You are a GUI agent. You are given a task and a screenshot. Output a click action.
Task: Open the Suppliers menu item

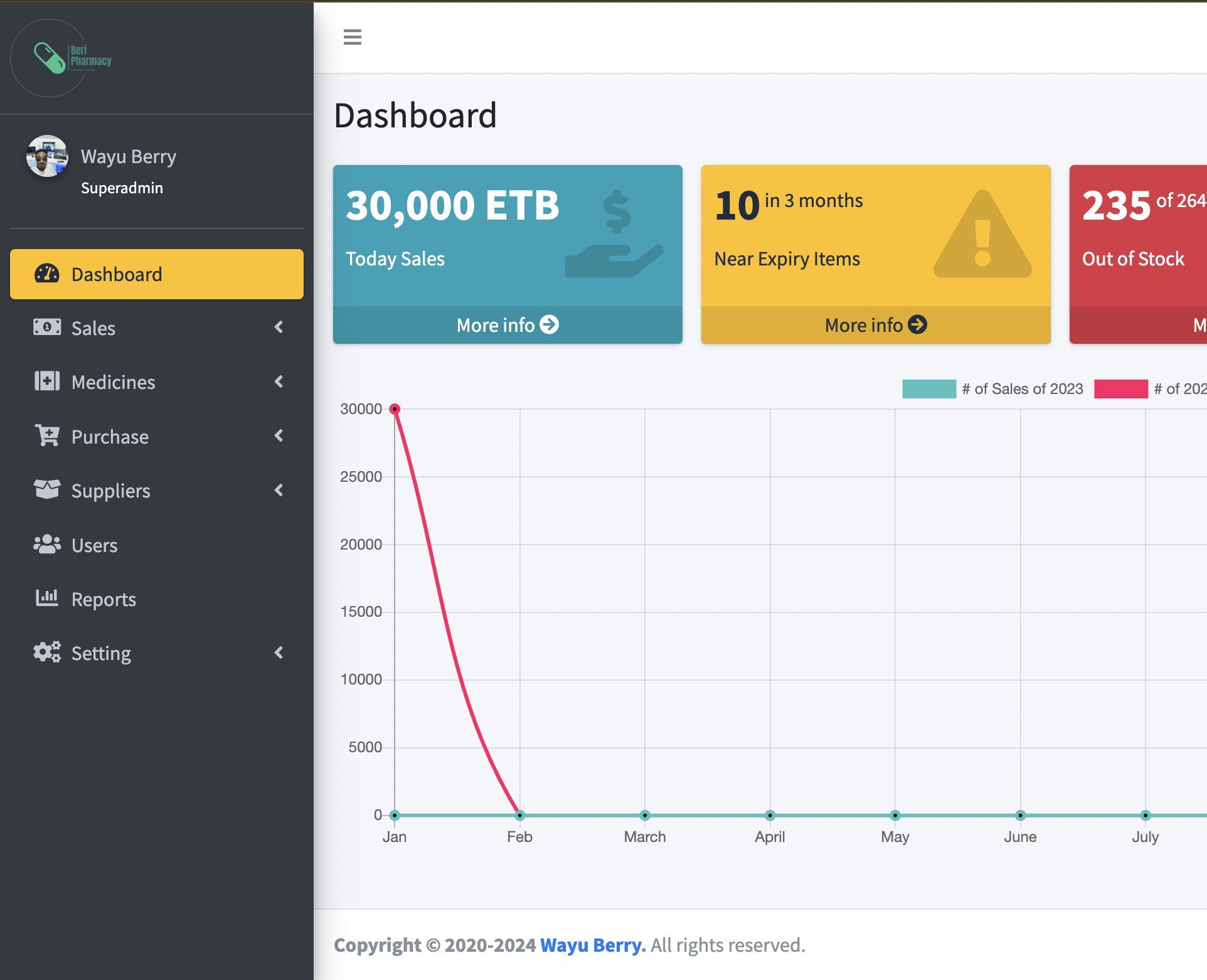point(111,491)
